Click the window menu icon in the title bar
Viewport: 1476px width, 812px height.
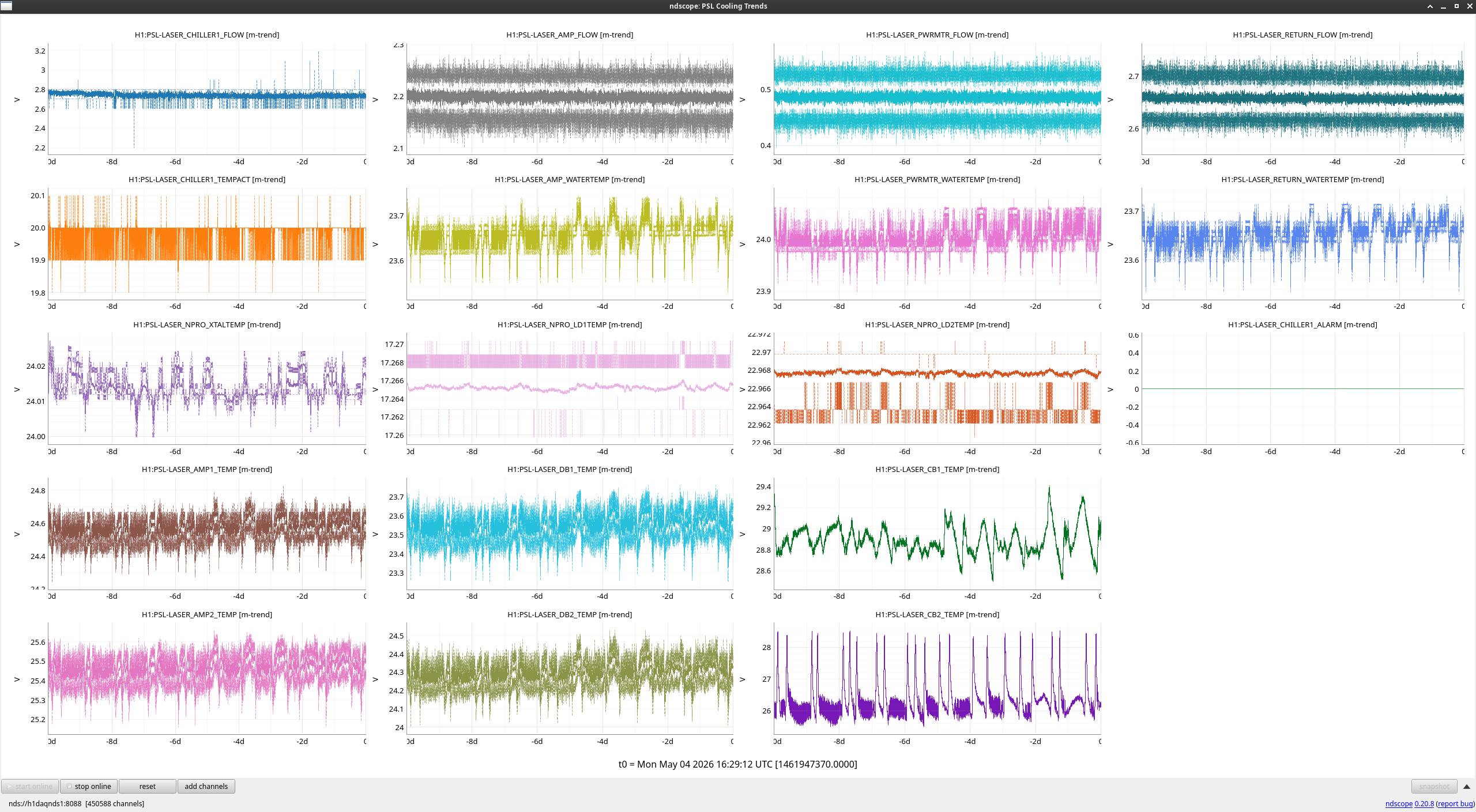tap(6, 6)
